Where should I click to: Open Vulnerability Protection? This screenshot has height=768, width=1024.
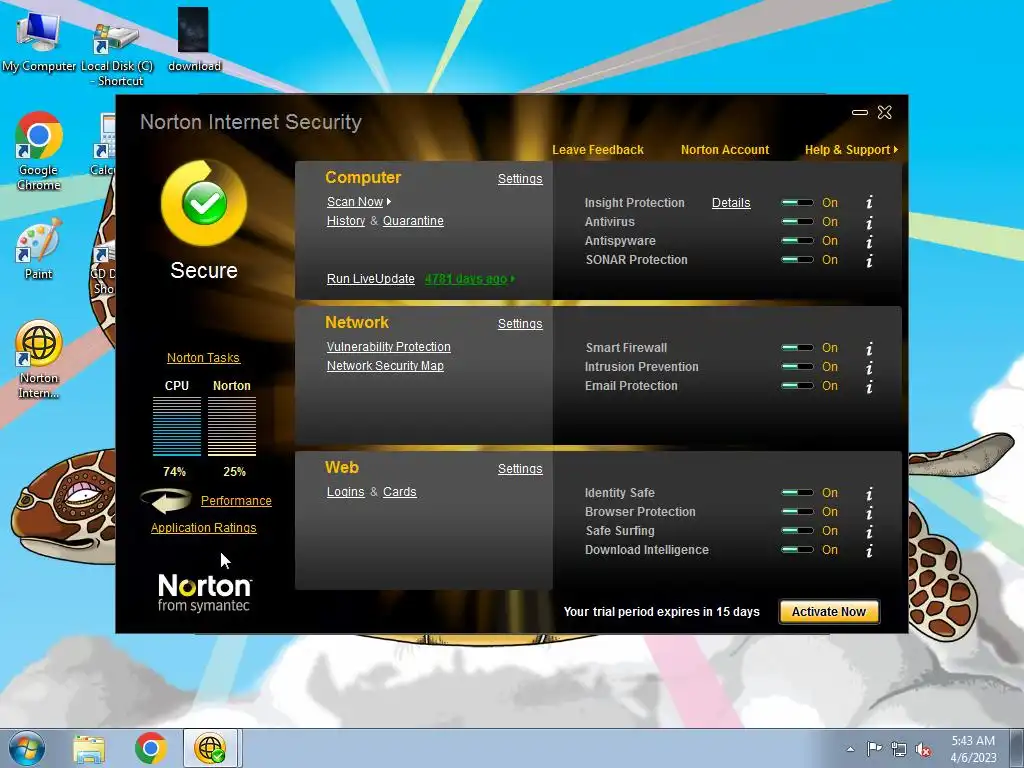(x=389, y=347)
